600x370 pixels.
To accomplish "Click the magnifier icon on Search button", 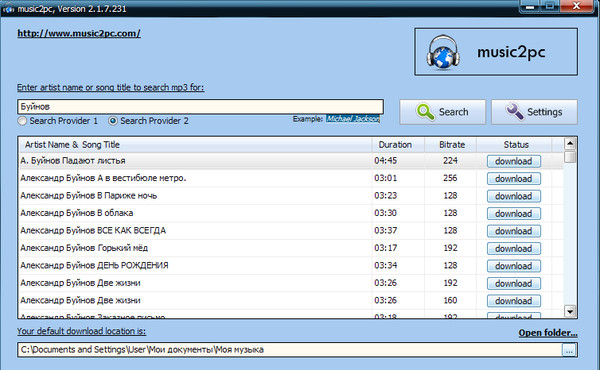I will pyautogui.click(x=425, y=112).
